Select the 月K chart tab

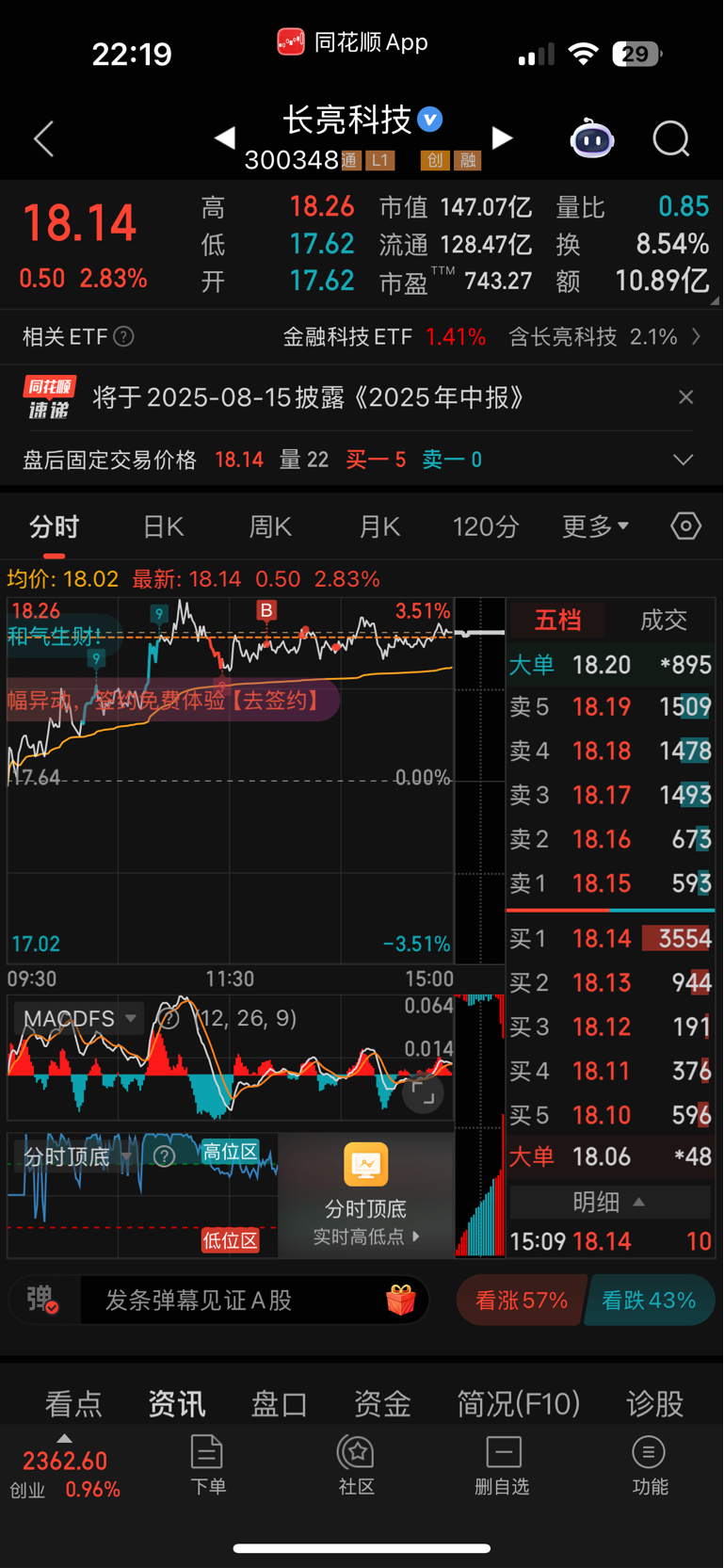point(379,526)
